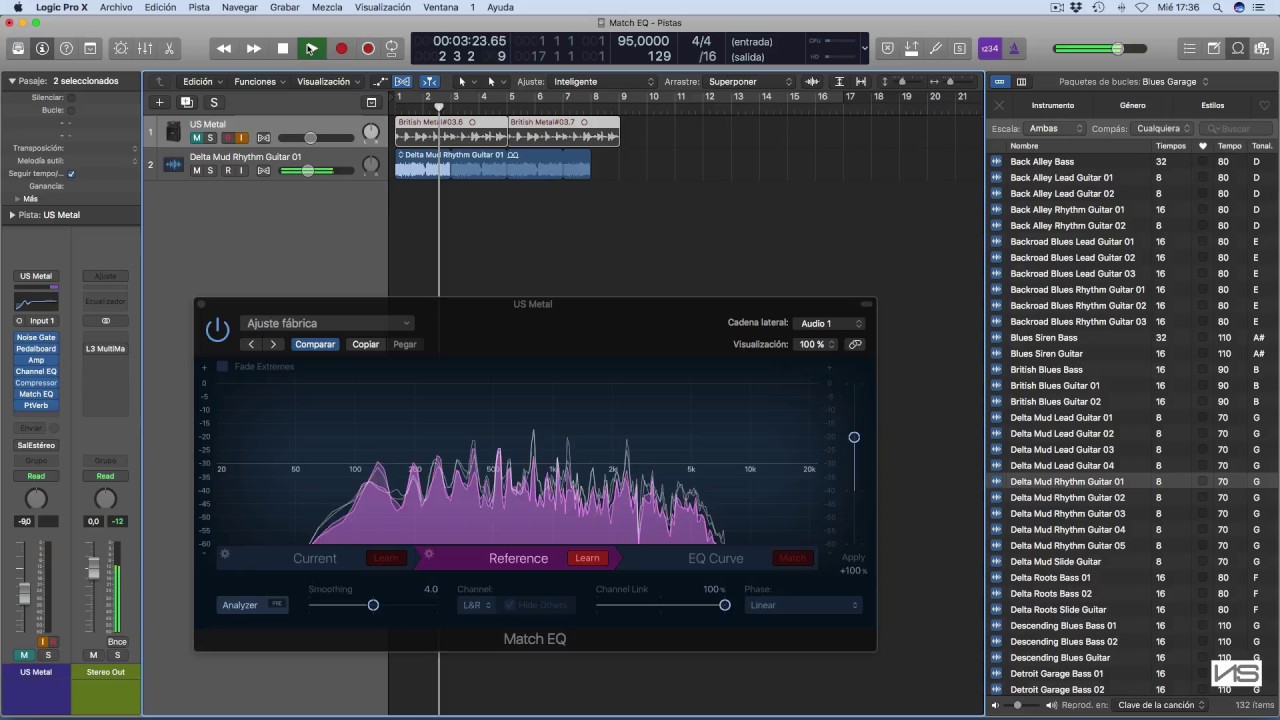Open the Library icon in the control bar

point(18,48)
